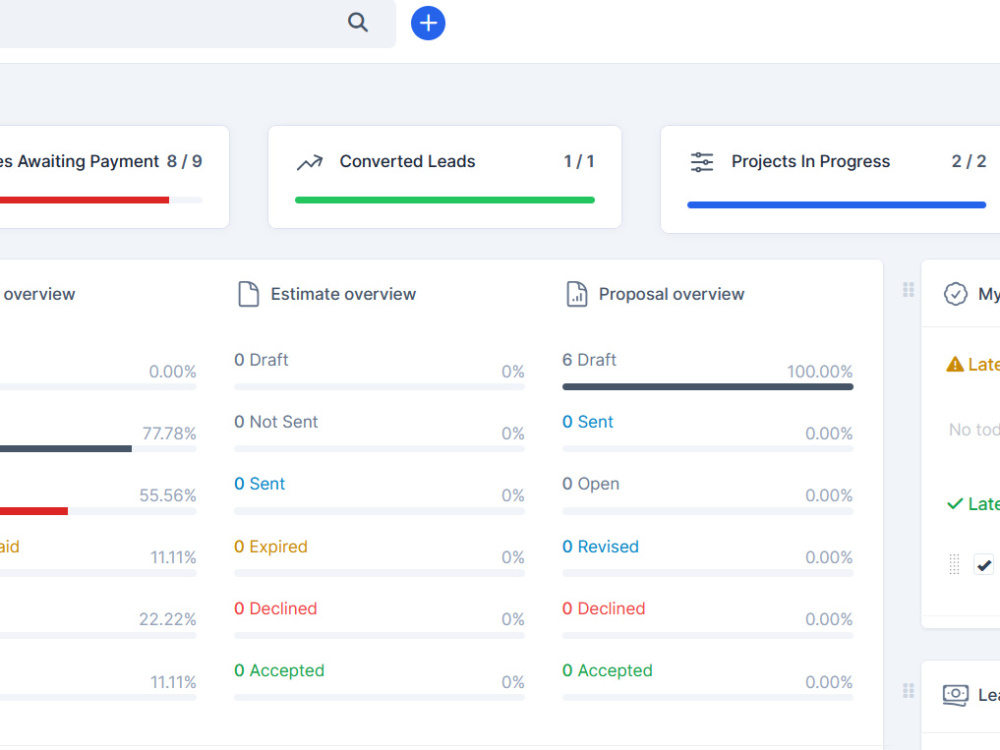1000x750 pixels.
Task: Click the dark 77.78% invoice progress bar
Action: tap(66, 449)
